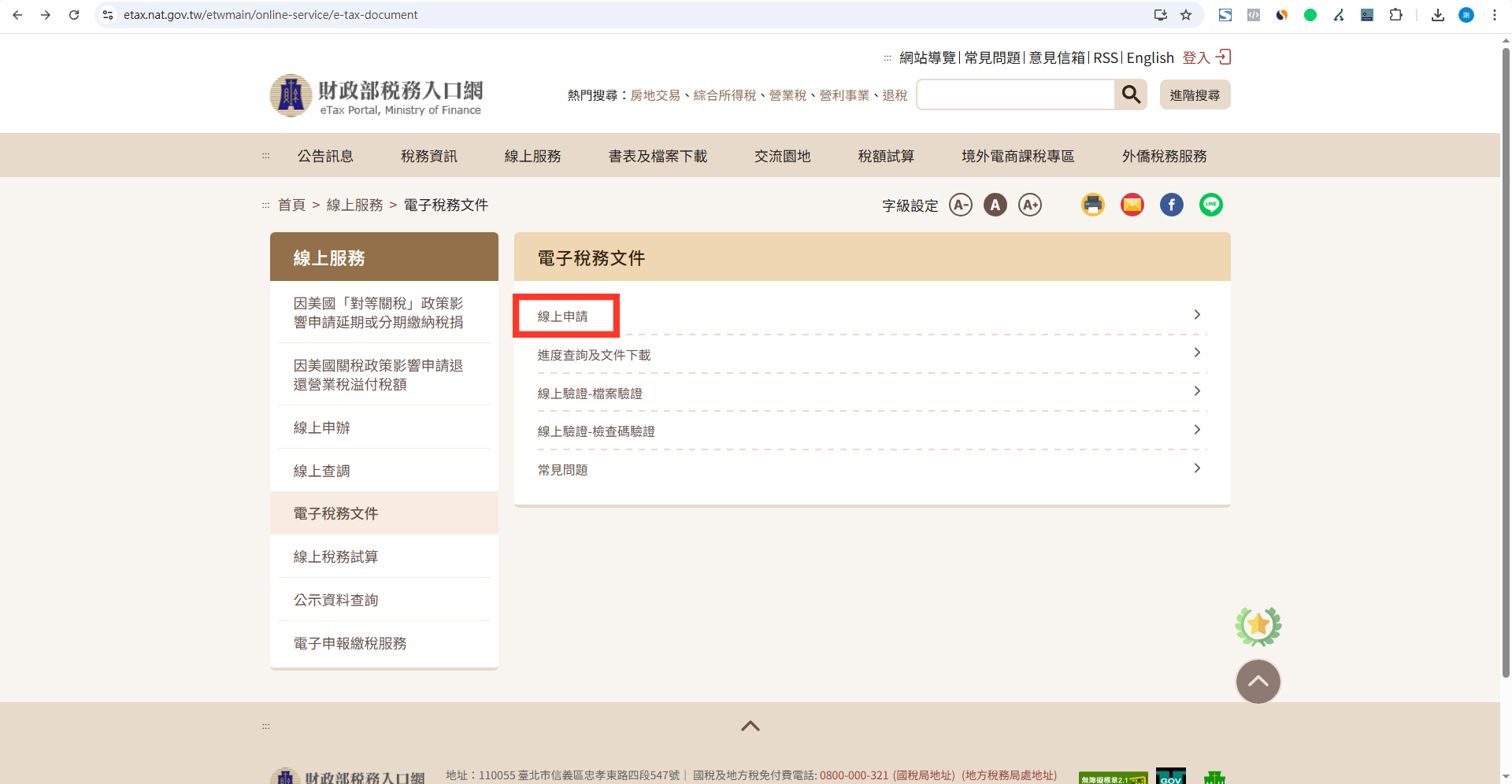Viewport: 1512px width, 784px height.
Task: Focus the site search input field
Action: coord(1015,95)
